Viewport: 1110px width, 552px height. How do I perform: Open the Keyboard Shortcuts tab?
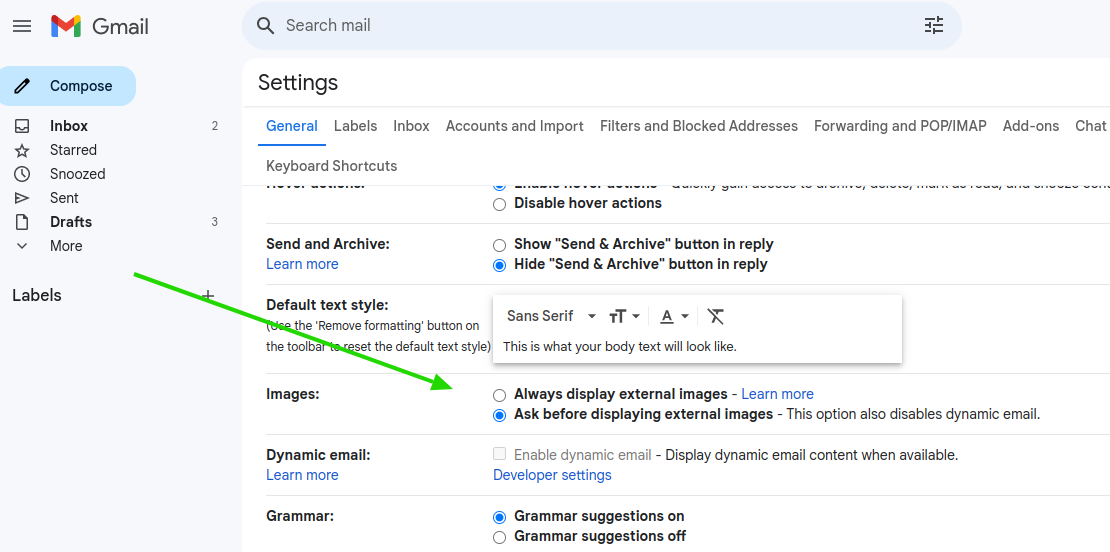tap(331, 166)
